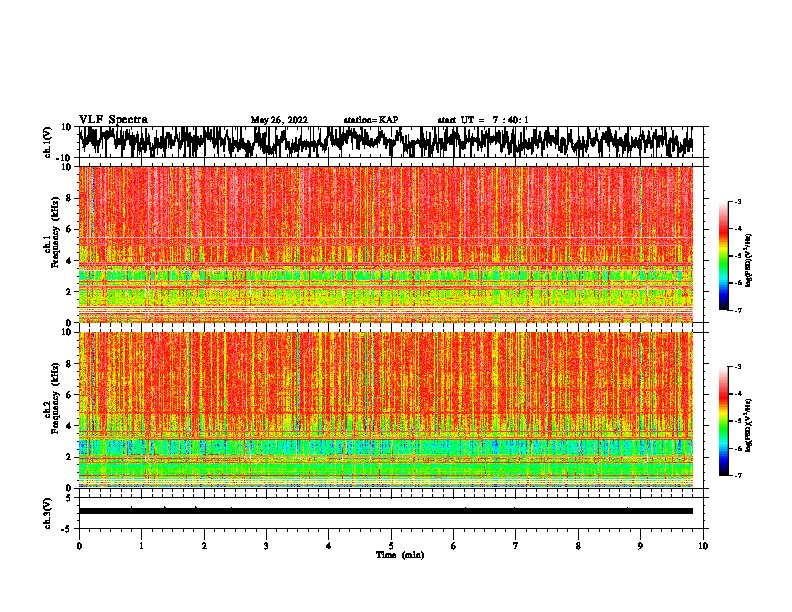
Task: Click the "9" tick on the Time axis
Action: click(640, 546)
